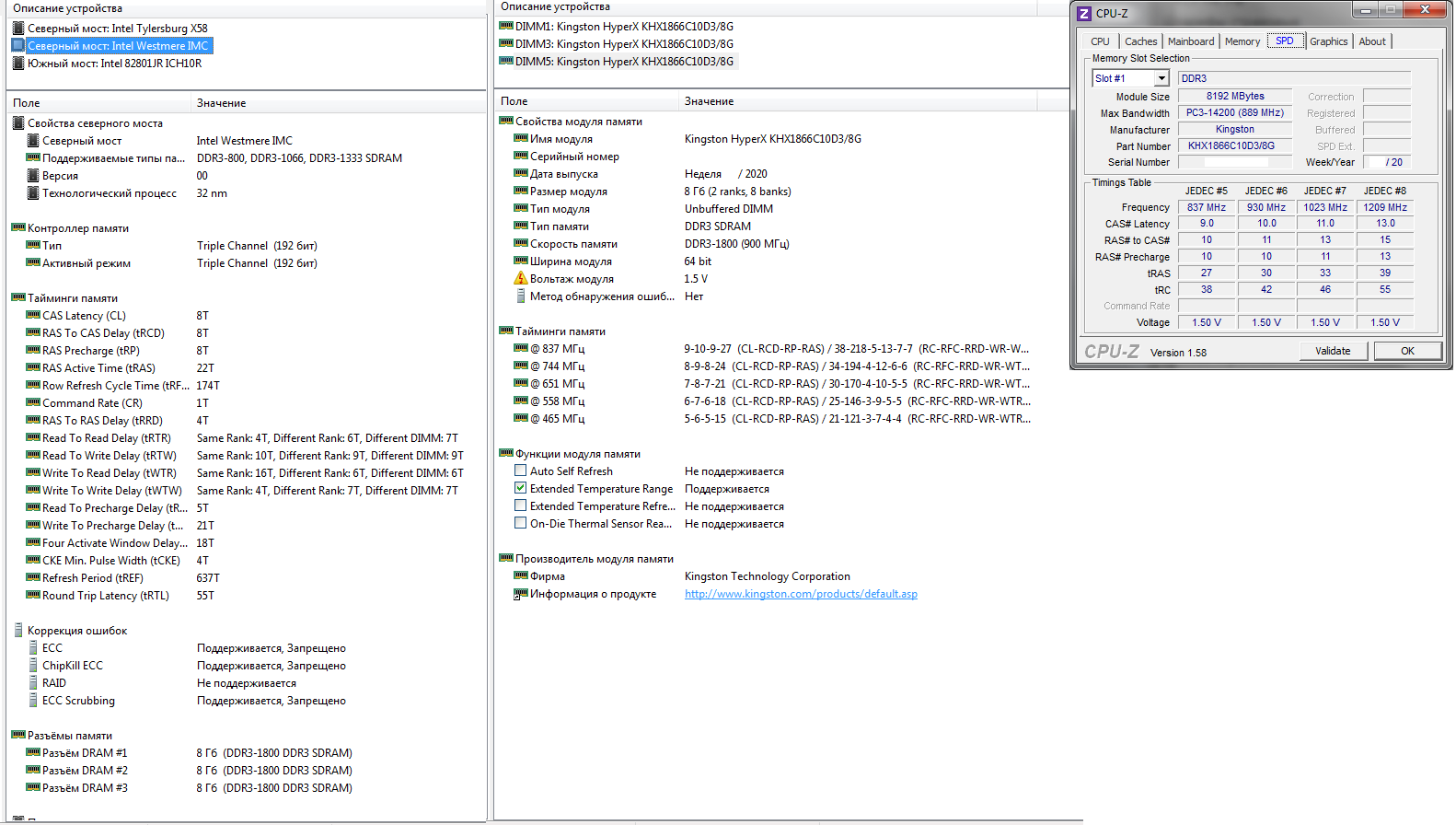
Task: Click the icon beside the RAID row
Action: click(x=33, y=683)
